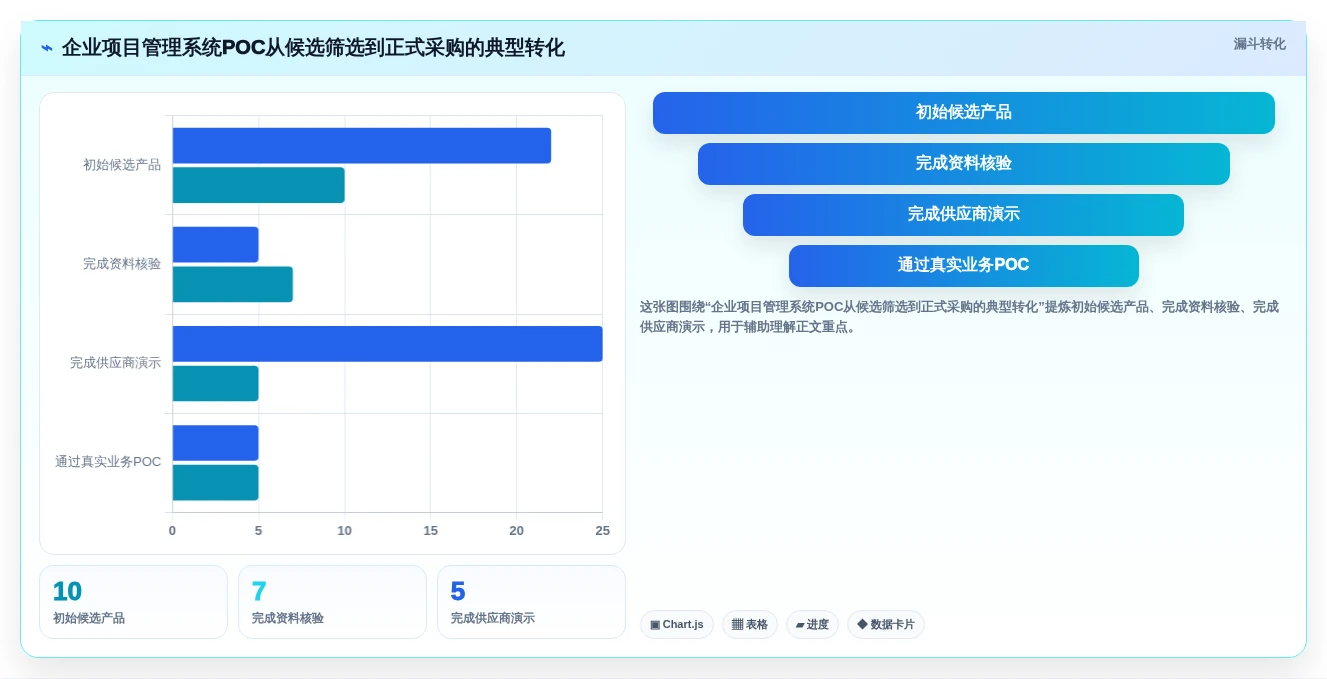Click the Chart.js tag chip
The width and height of the screenshot is (1327, 679).
tap(677, 625)
